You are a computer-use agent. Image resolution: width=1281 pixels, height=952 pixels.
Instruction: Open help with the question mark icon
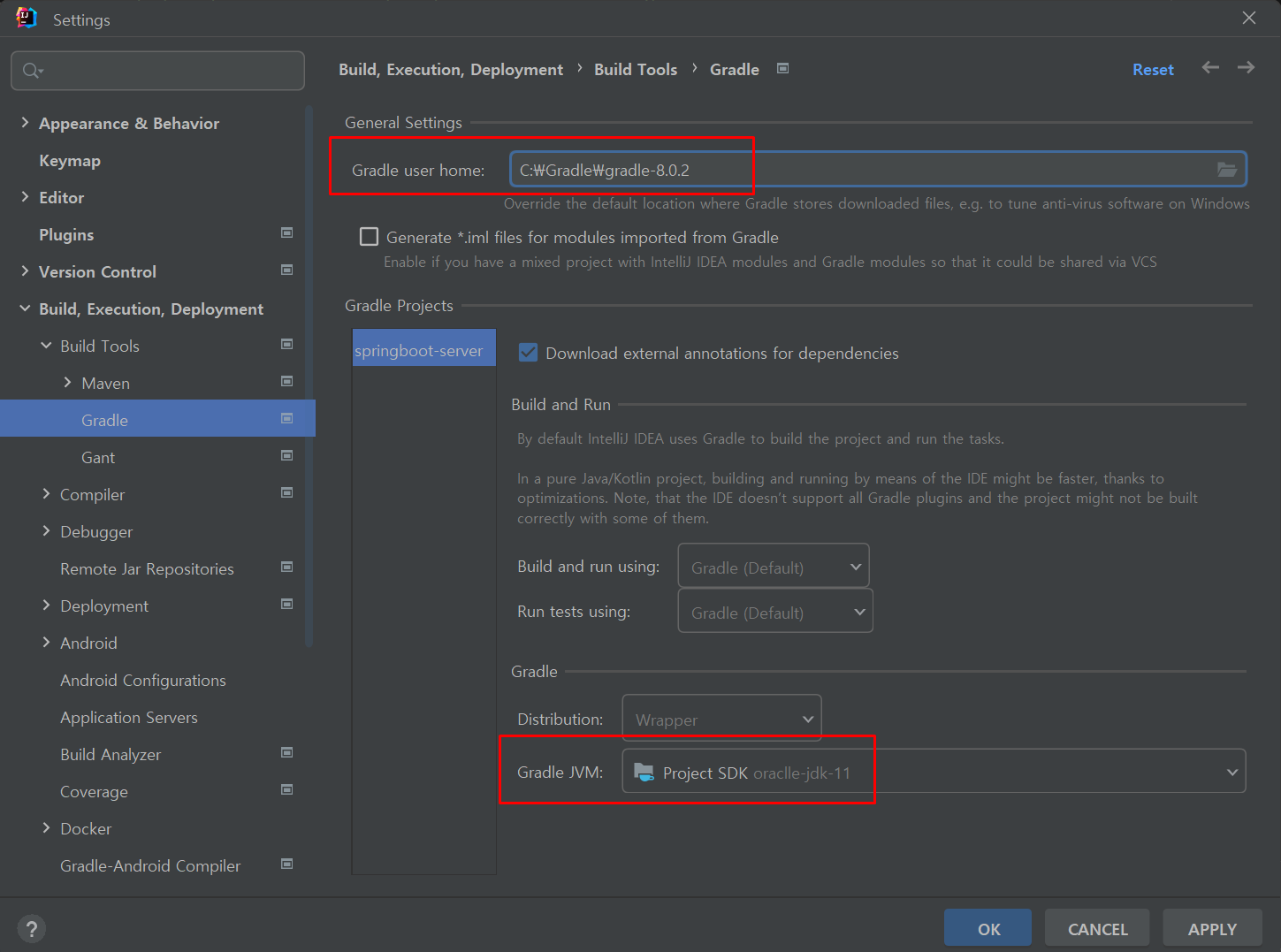[31, 928]
